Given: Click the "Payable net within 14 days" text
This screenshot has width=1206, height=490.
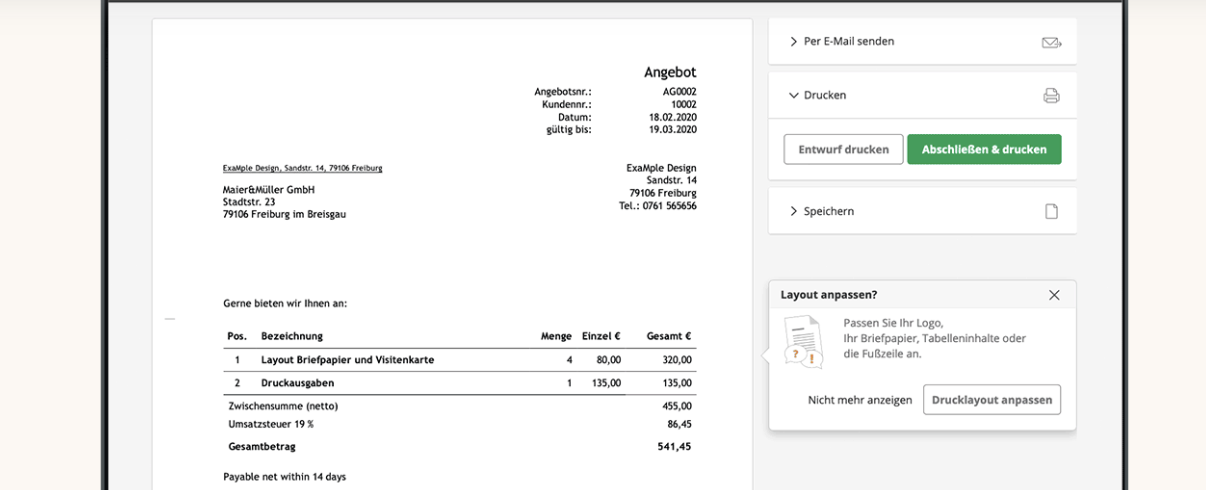Looking at the screenshot, I should [x=284, y=477].
